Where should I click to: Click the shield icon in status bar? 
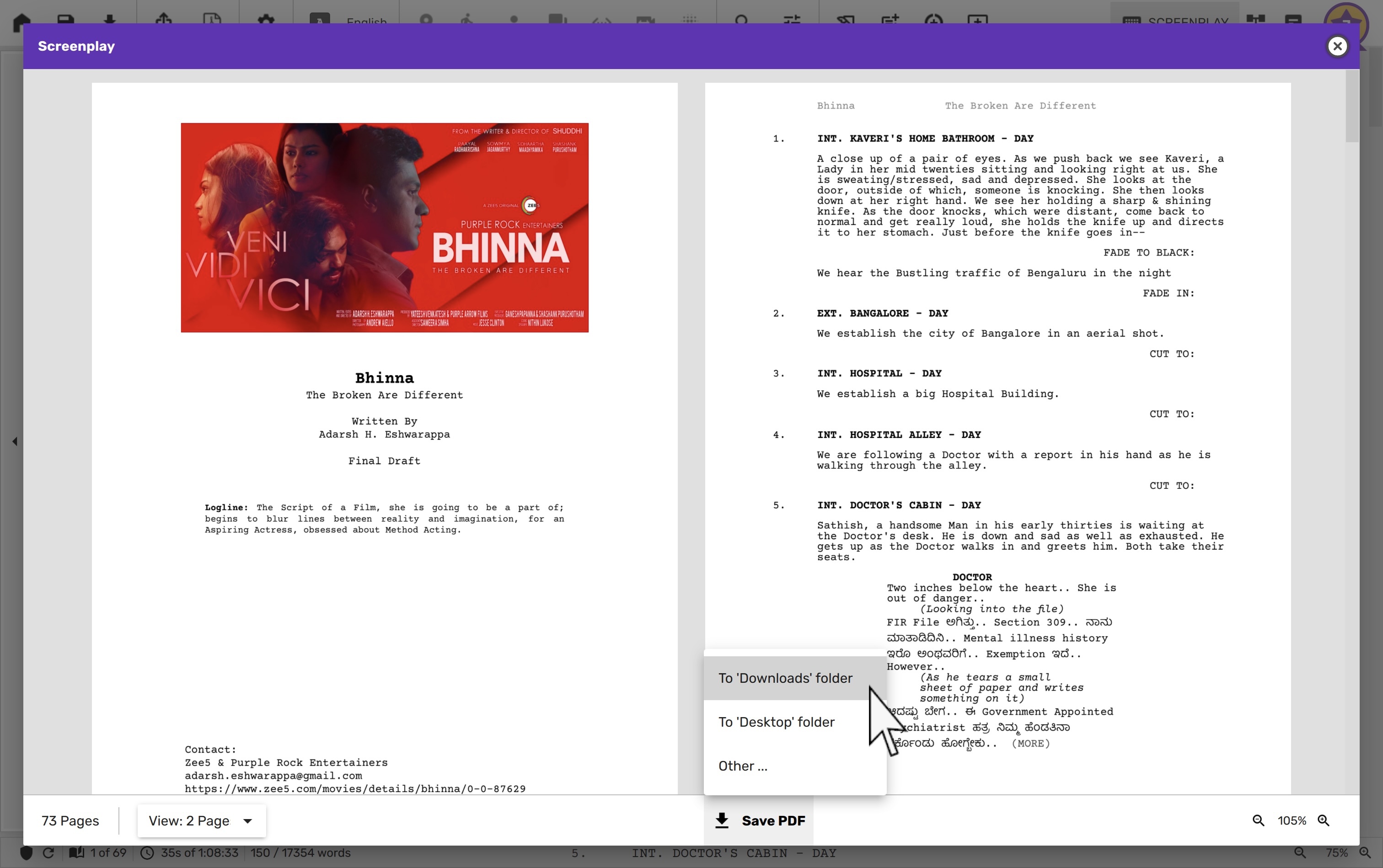click(x=27, y=852)
